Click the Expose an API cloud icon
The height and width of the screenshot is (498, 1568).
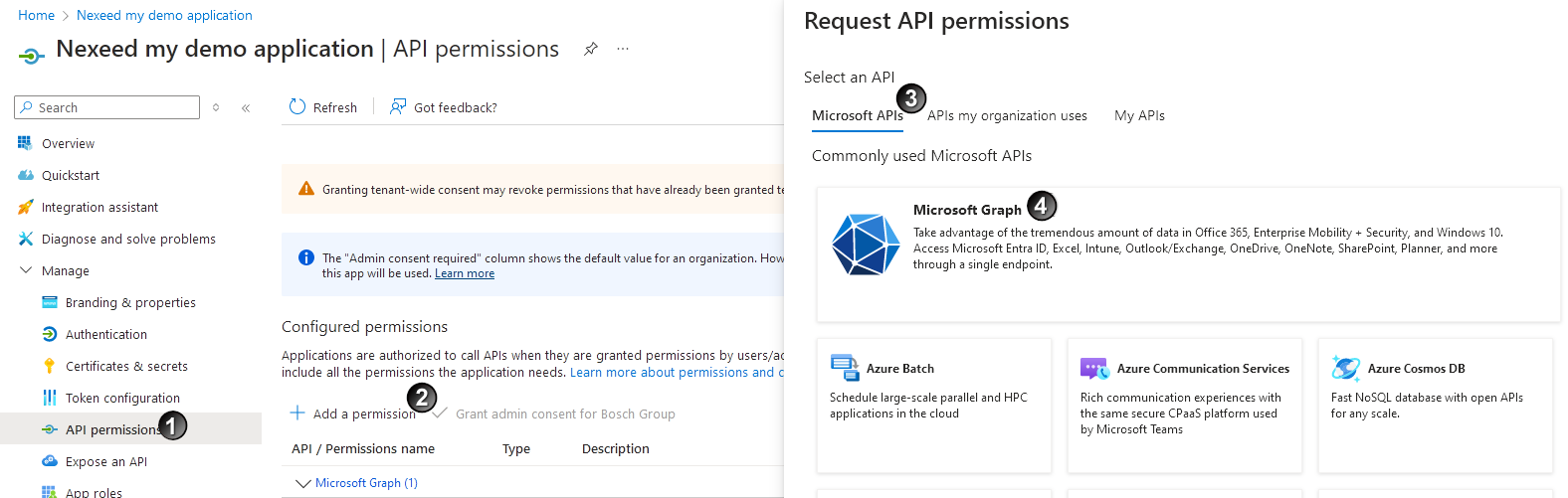click(49, 461)
